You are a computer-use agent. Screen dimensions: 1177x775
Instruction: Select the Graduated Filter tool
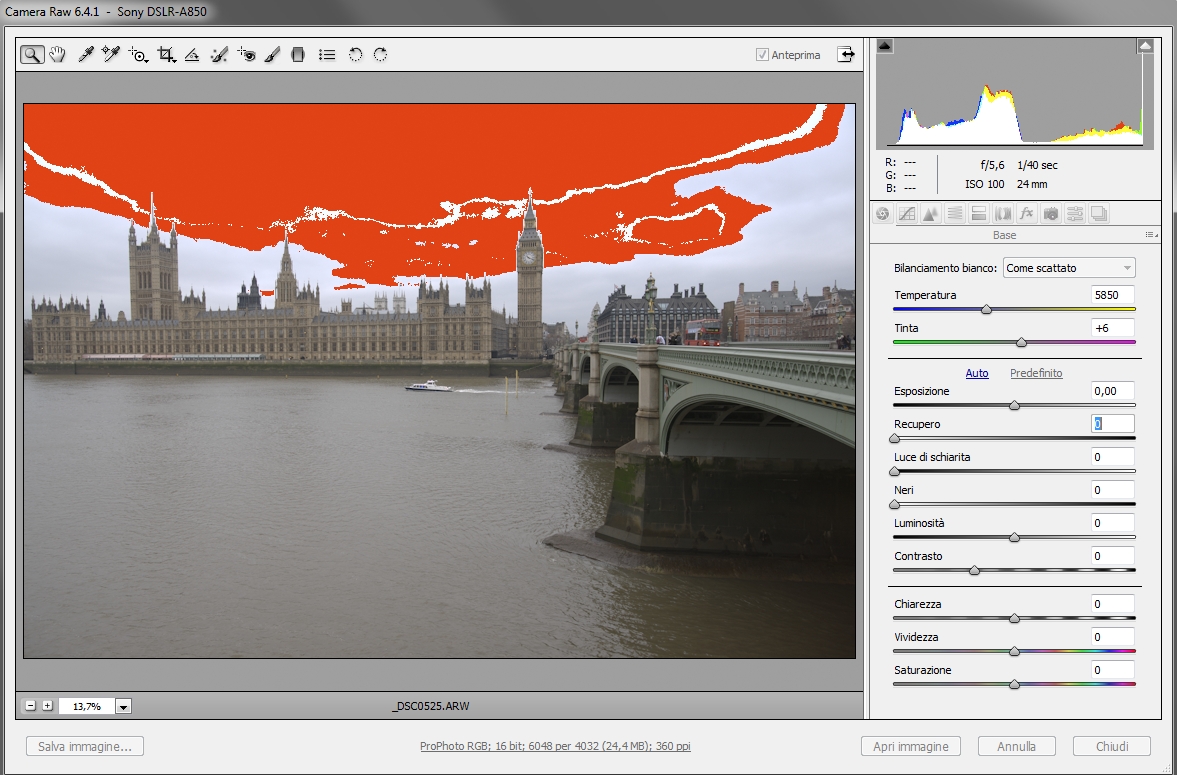click(x=298, y=55)
